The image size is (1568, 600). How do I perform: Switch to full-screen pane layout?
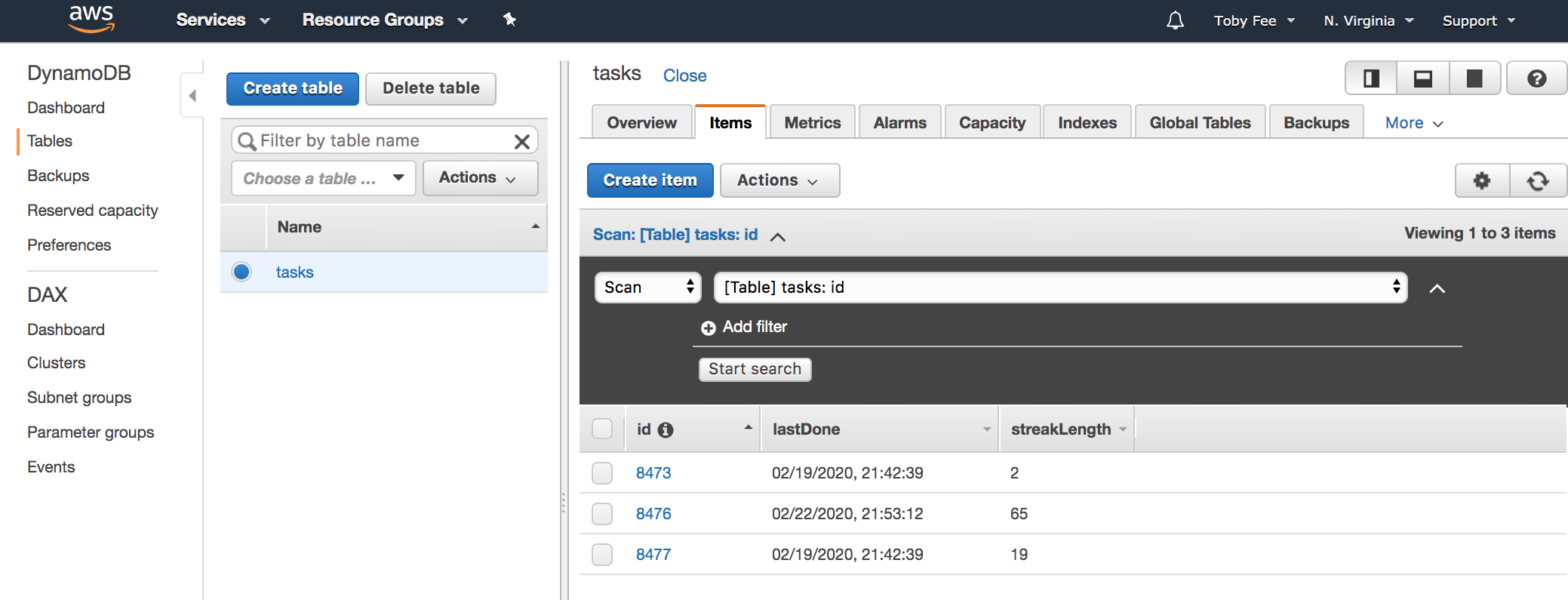click(x=1474, y=78)
